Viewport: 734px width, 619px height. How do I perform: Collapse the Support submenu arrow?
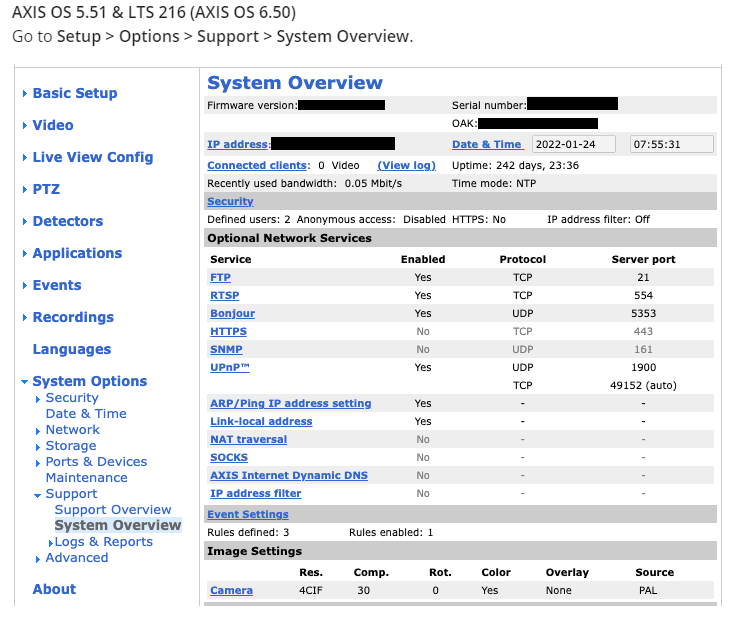tap(37, 495)
